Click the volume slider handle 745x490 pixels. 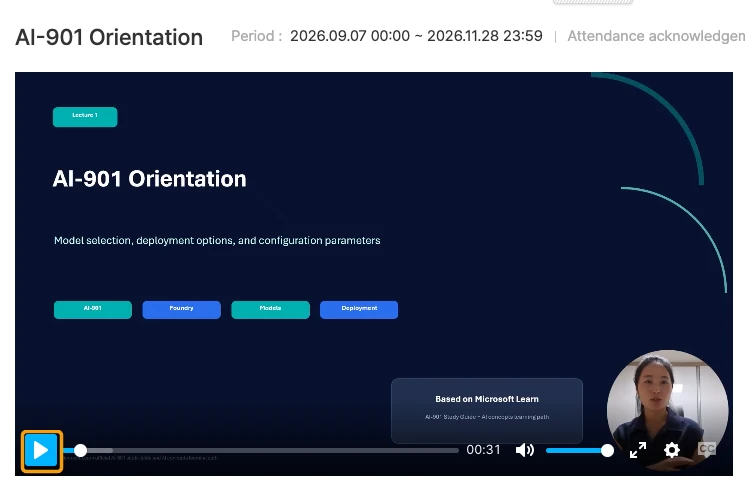[607, 451]
